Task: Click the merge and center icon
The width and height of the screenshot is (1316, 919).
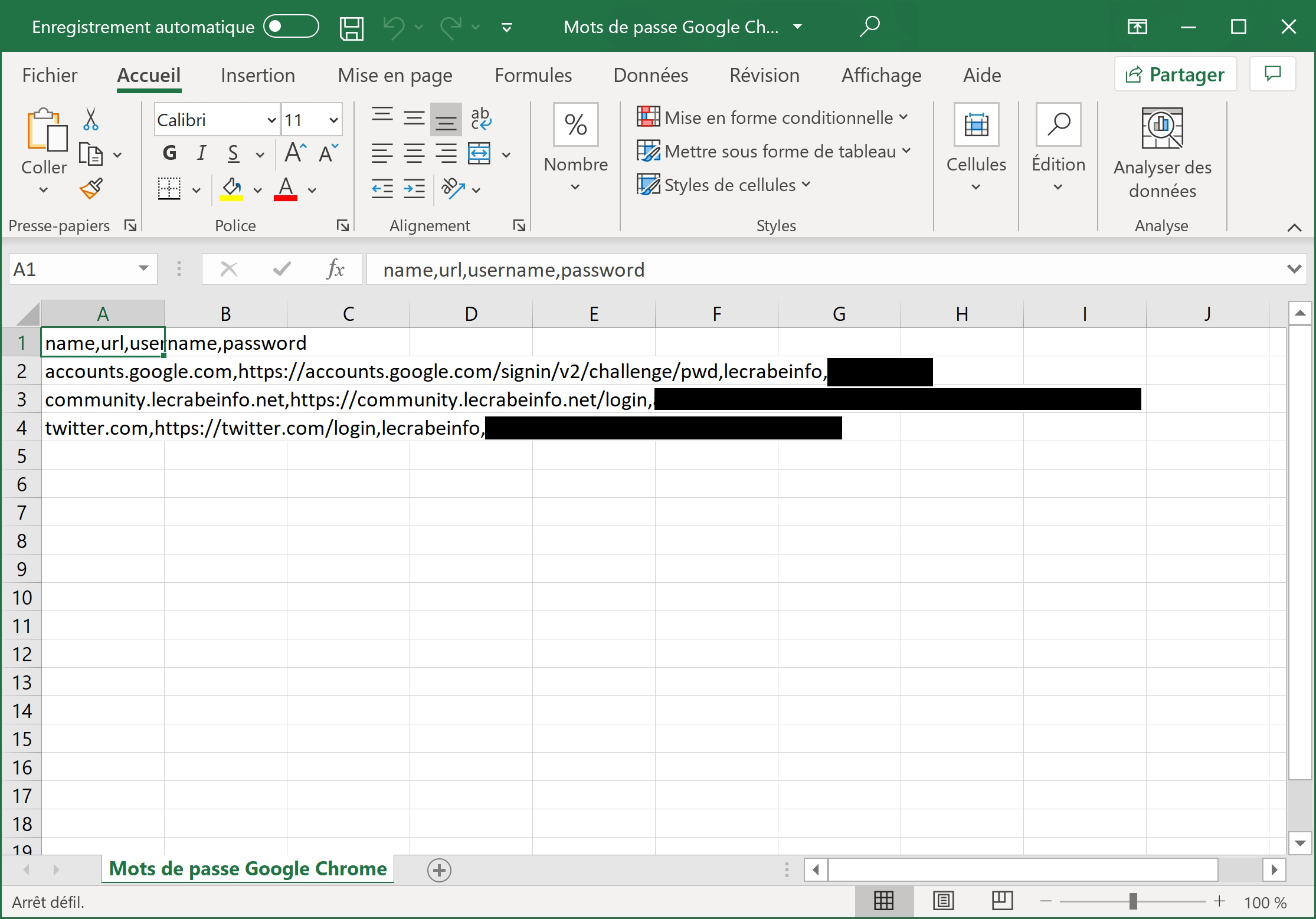Action: (x=479, y=154)
